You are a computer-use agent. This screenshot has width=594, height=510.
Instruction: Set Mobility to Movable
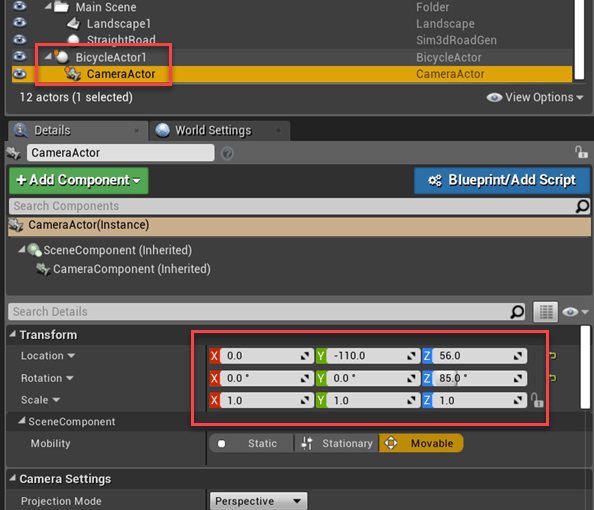tap(421, 443)
